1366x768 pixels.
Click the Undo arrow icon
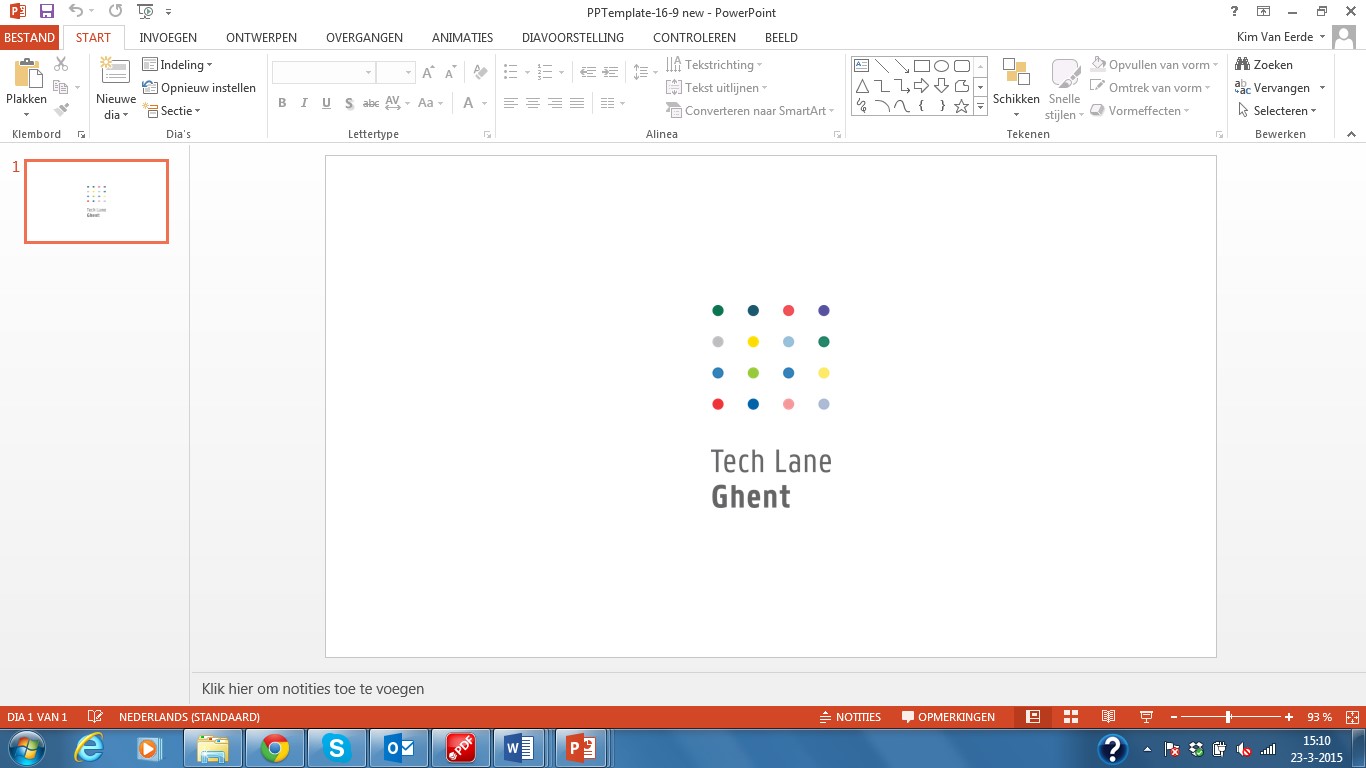click(x=76, y=12)
